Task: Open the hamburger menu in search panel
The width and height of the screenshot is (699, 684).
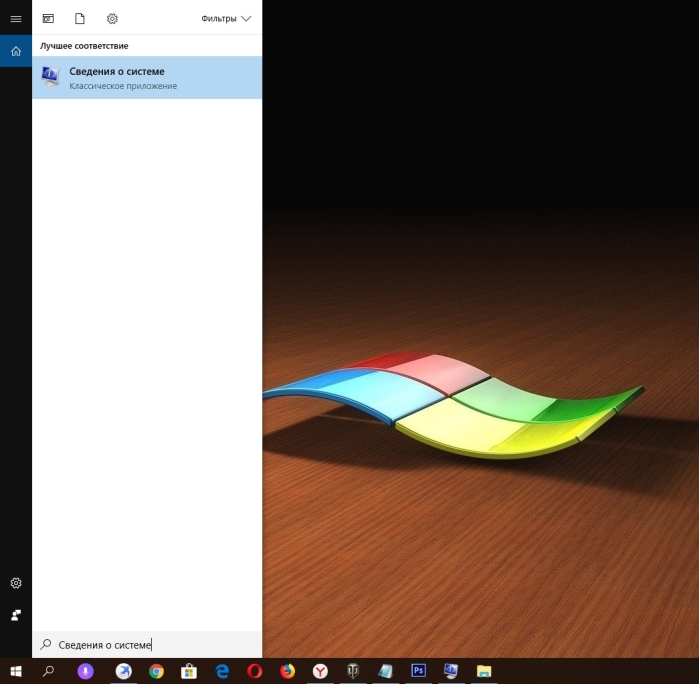Action: click(16, 19)
